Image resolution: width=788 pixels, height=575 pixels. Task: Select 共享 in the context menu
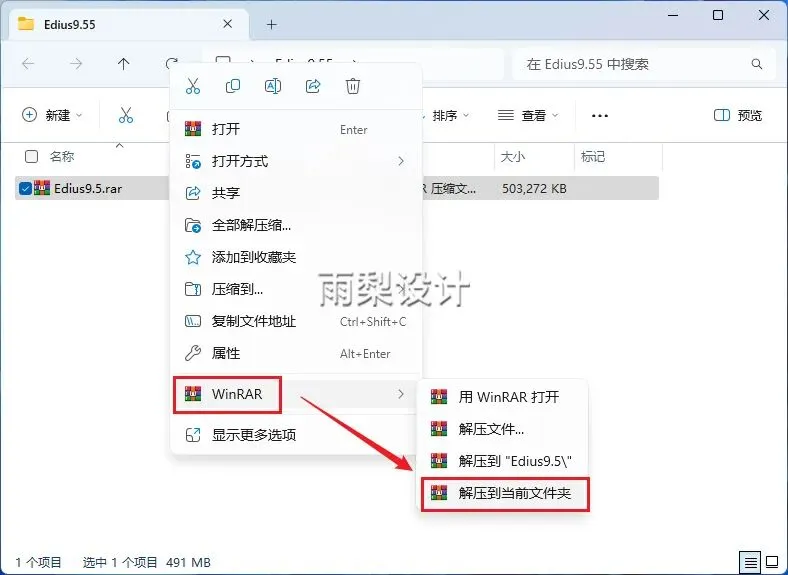click(x=297, y=193)
